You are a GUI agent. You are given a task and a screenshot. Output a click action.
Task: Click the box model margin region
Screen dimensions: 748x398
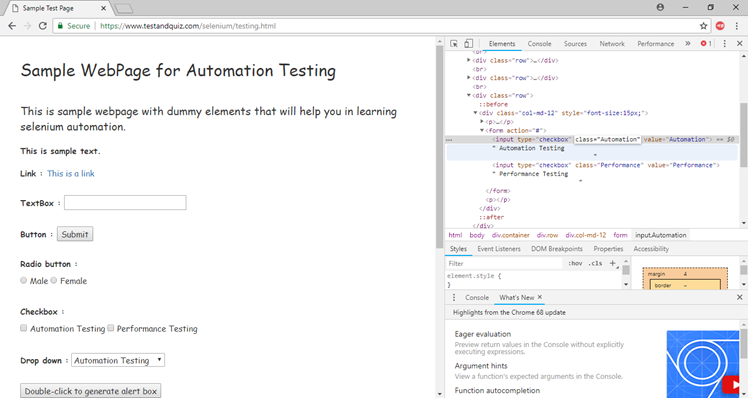tap(685, 274)
